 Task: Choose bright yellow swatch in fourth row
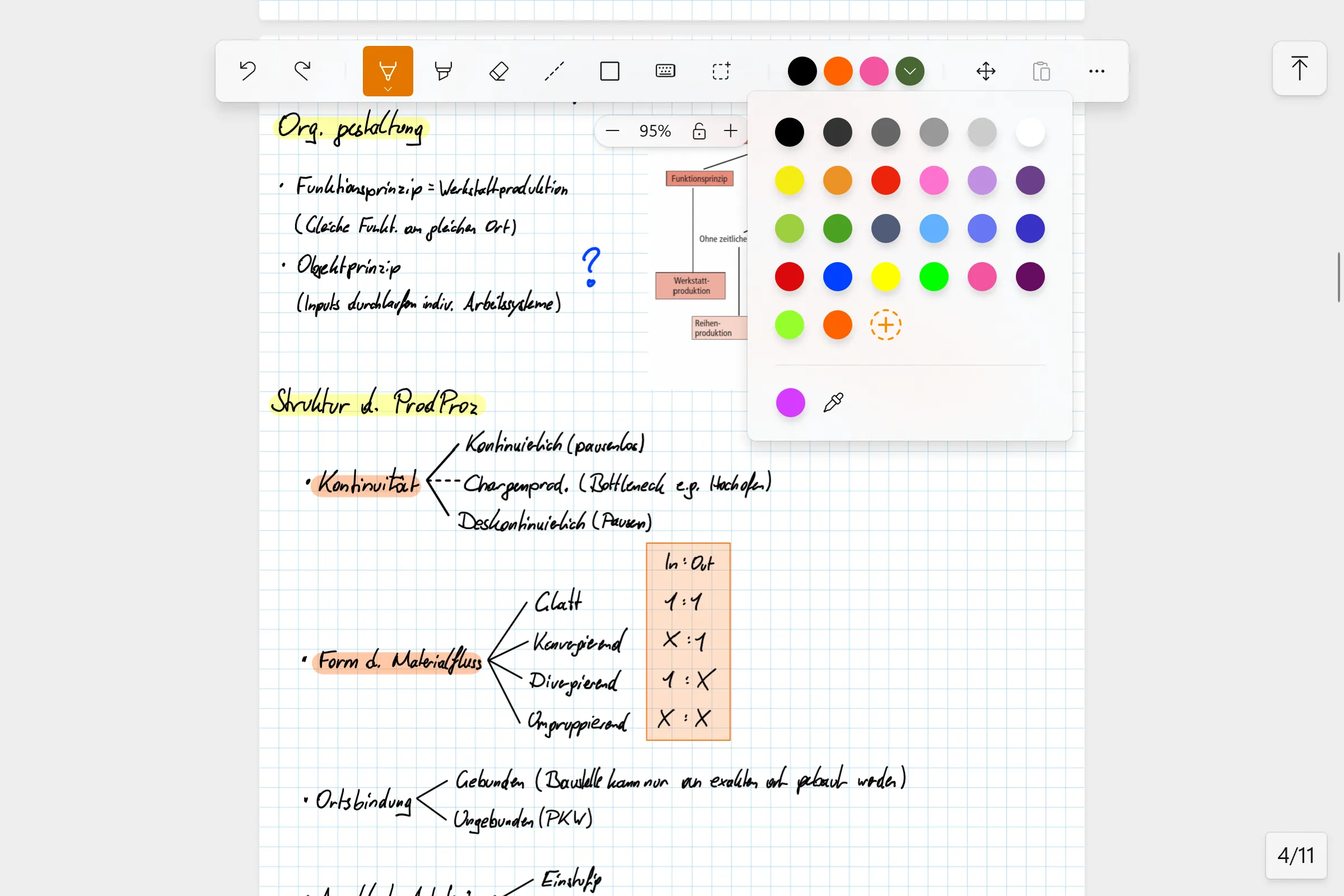pos(885,277)
